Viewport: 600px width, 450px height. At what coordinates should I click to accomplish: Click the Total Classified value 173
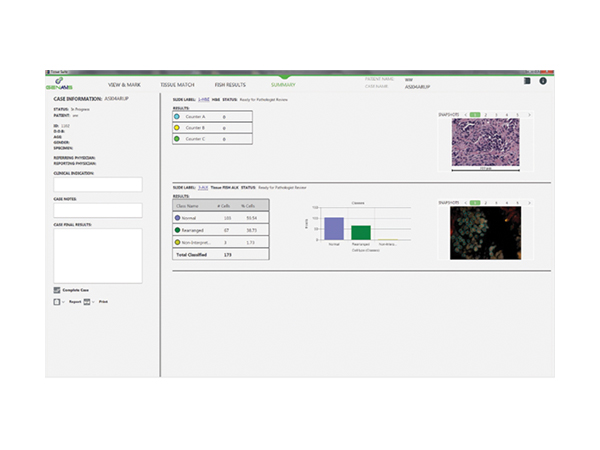(x=228, y=255)
